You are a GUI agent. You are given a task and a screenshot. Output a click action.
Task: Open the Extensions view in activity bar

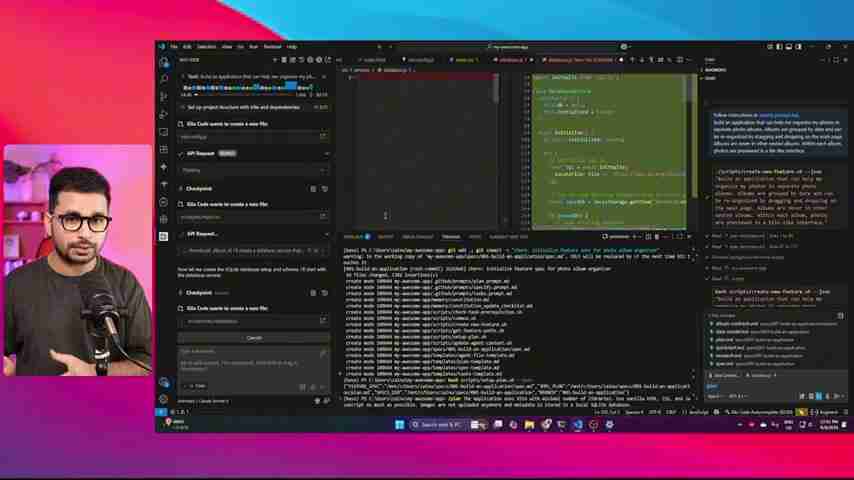click(x=164, y=149)
